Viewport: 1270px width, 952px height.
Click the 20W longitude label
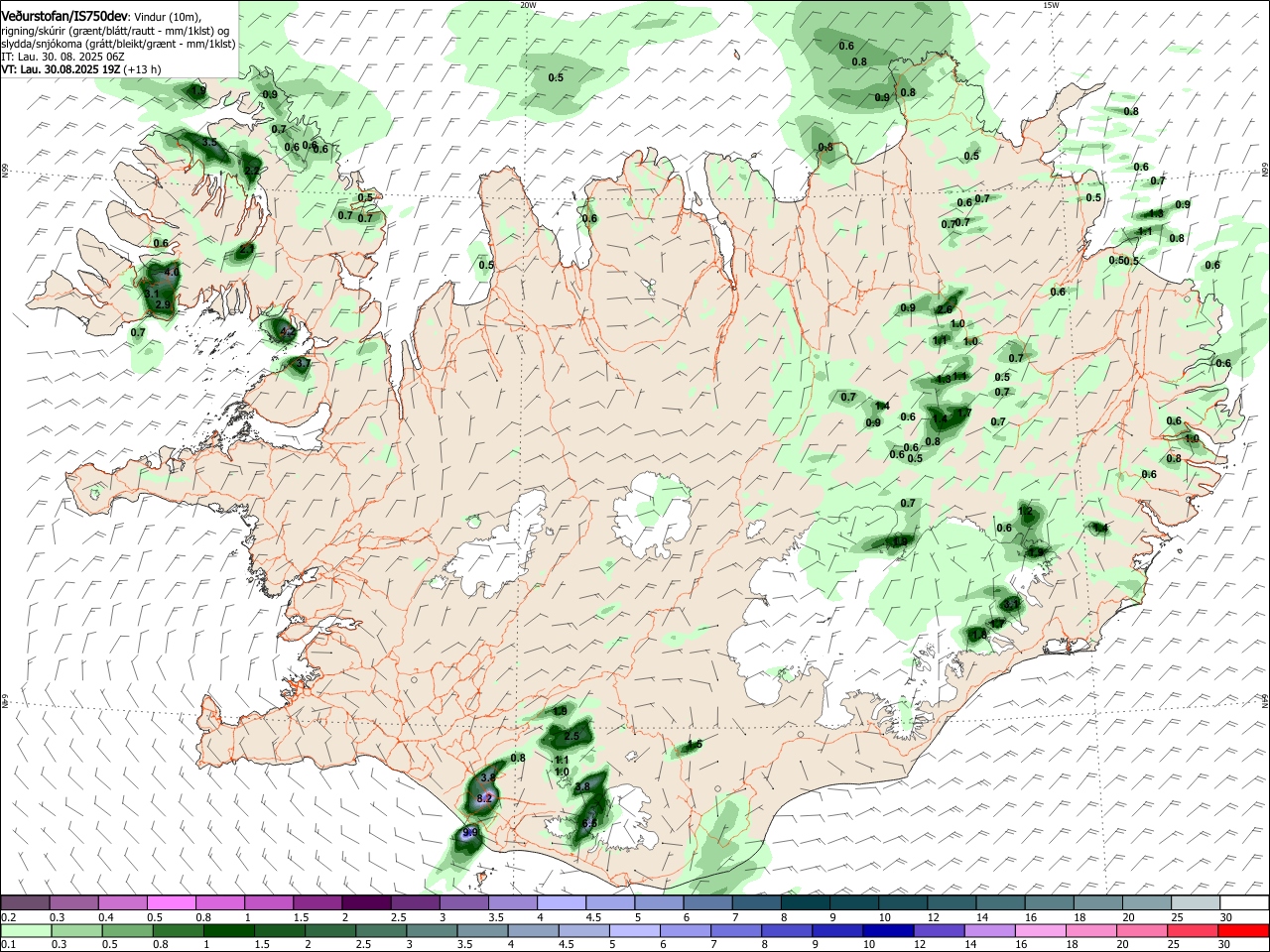[528, 5]
